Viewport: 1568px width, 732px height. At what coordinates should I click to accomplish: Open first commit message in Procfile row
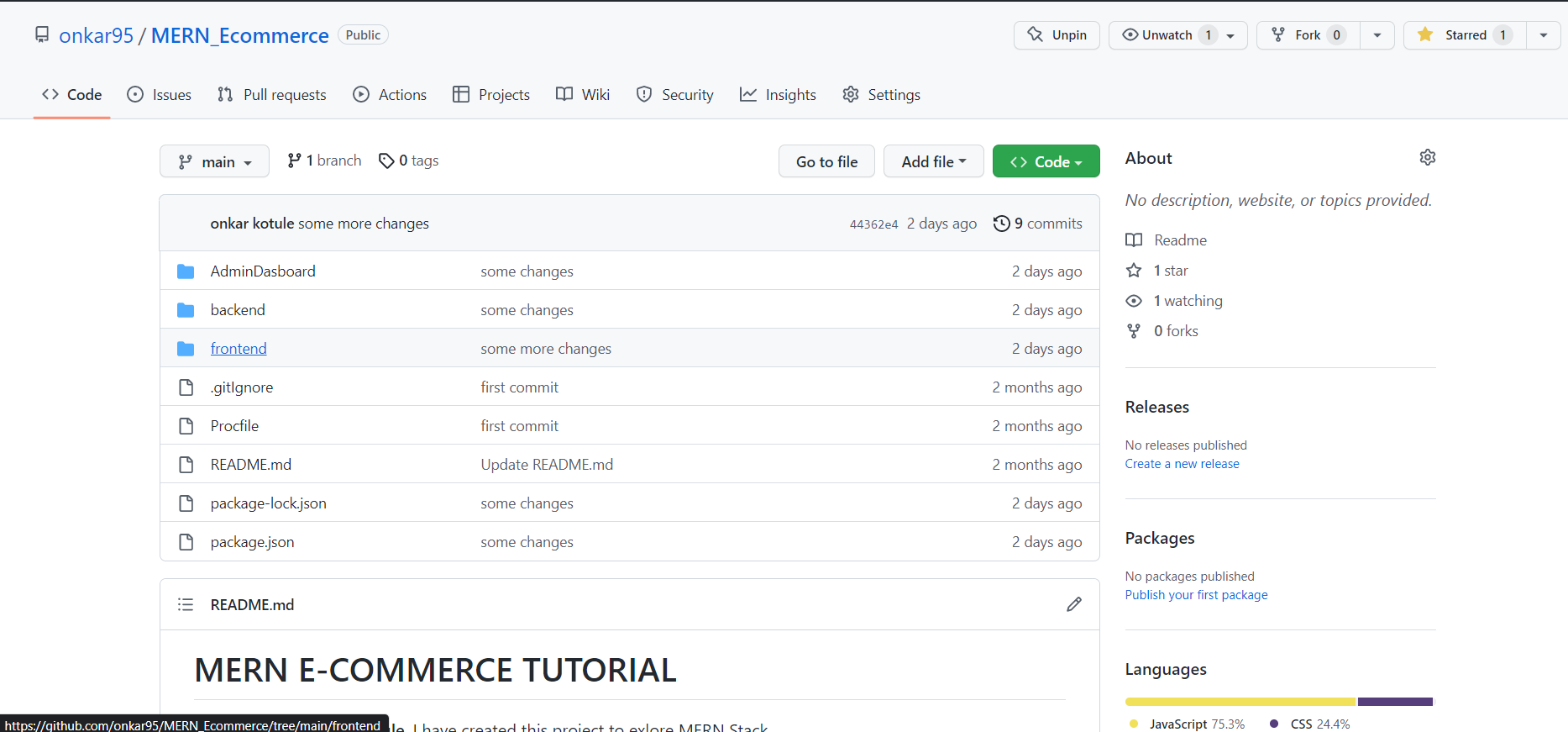[519, 426]
